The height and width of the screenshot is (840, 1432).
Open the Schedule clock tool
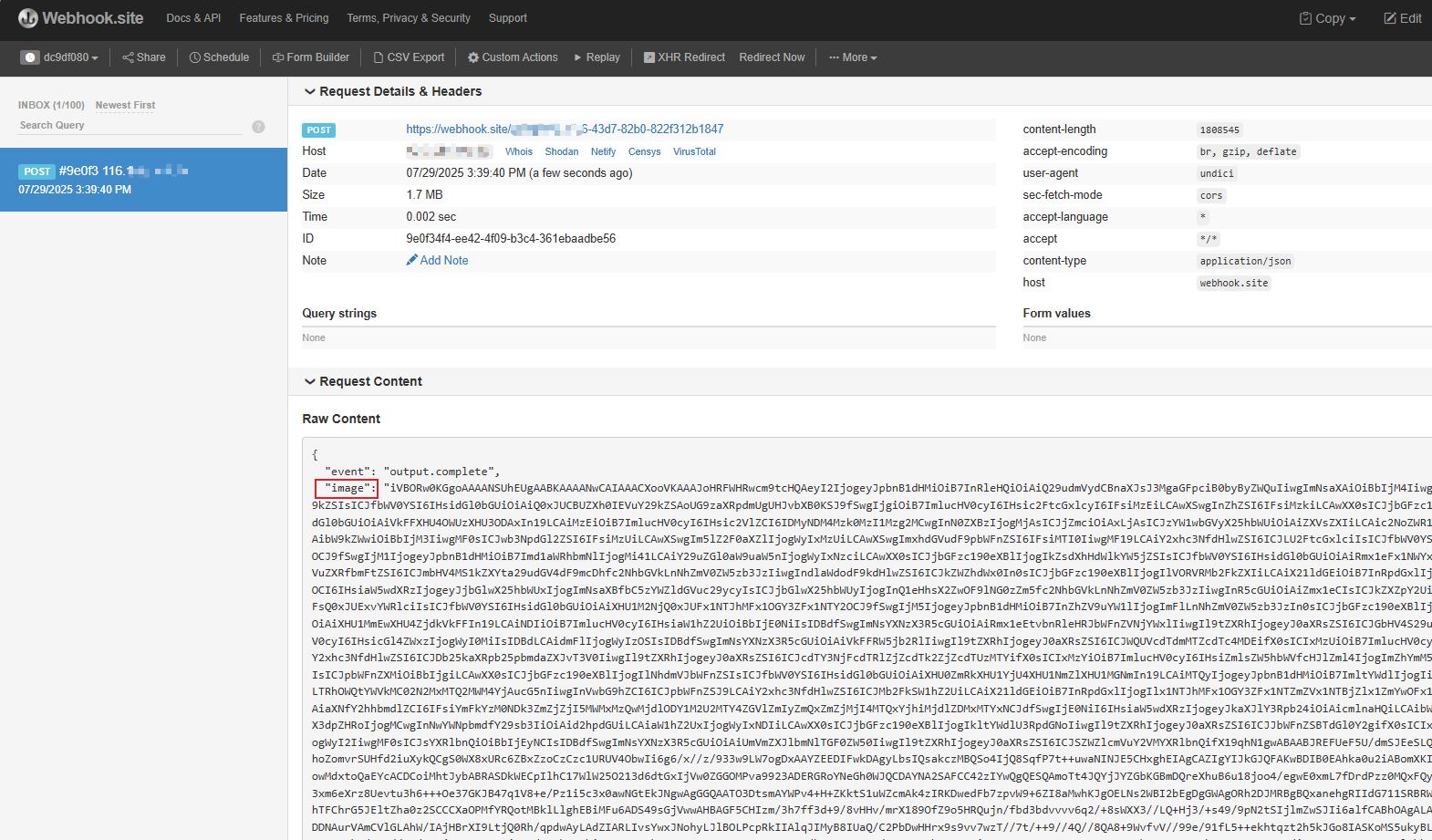coord(219,57)
